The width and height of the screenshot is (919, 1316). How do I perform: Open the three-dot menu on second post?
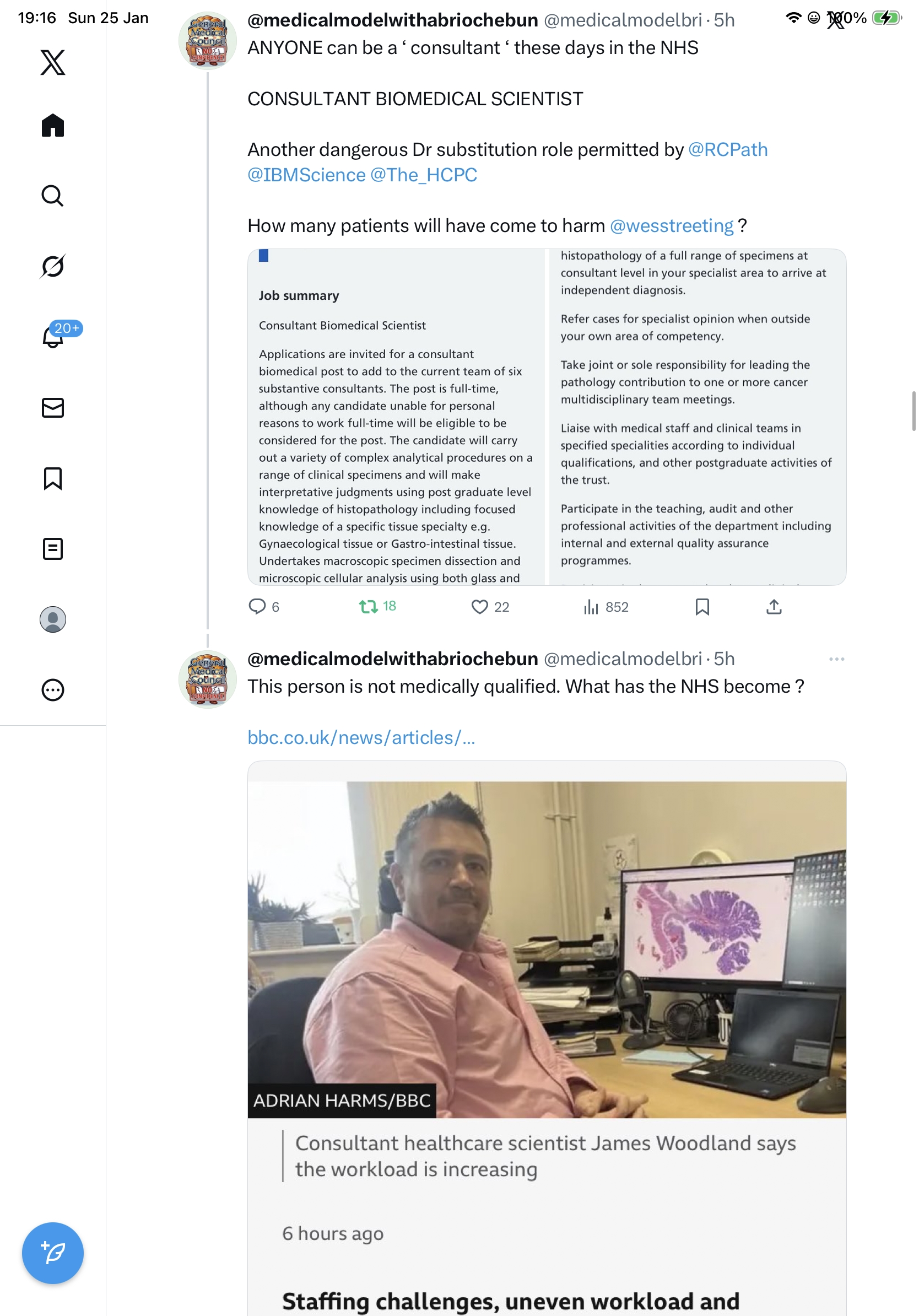pyautogui.click(x=836, y=659)
